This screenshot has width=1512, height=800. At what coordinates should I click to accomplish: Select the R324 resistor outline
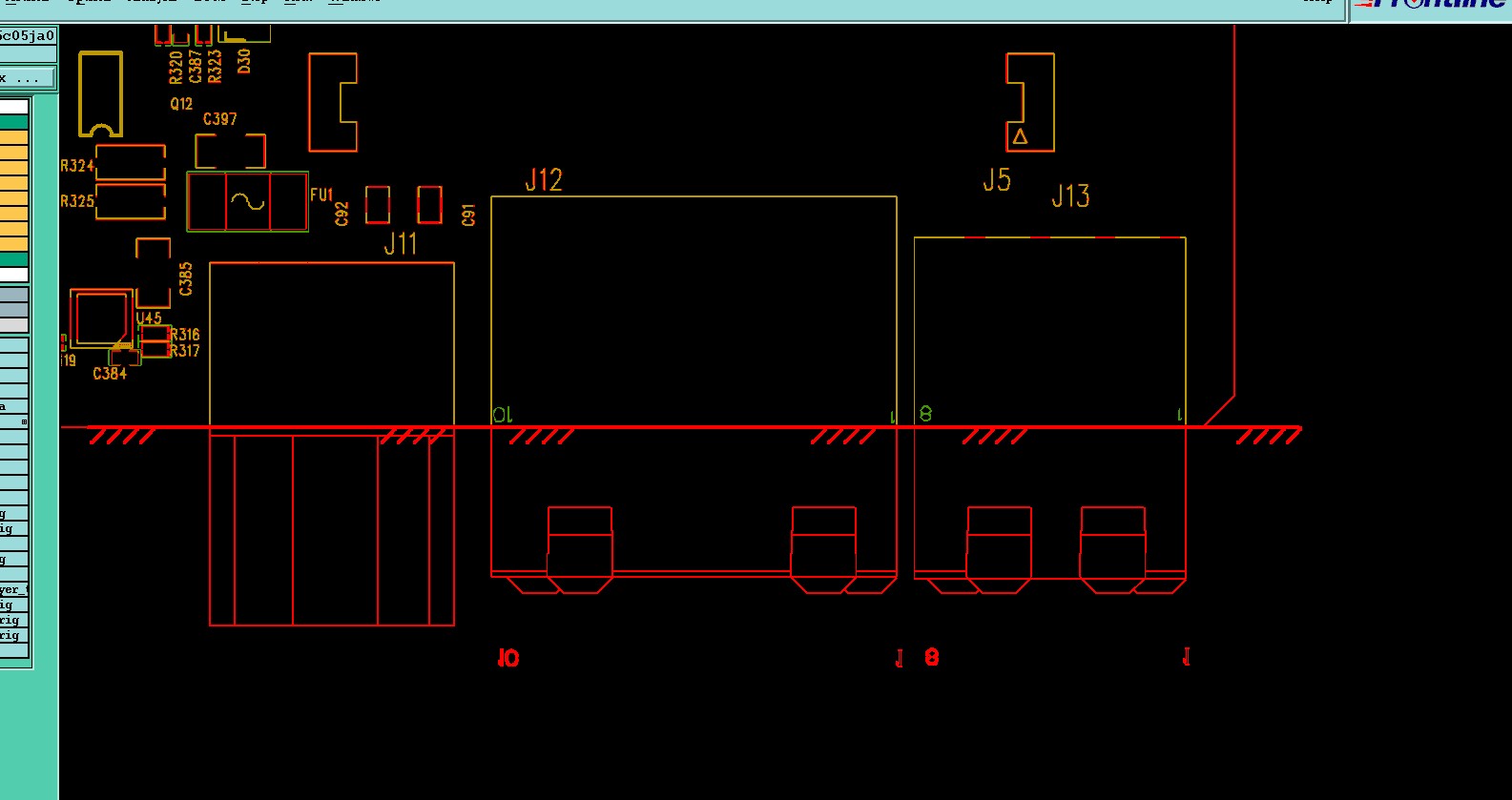(x=131, y=162)
